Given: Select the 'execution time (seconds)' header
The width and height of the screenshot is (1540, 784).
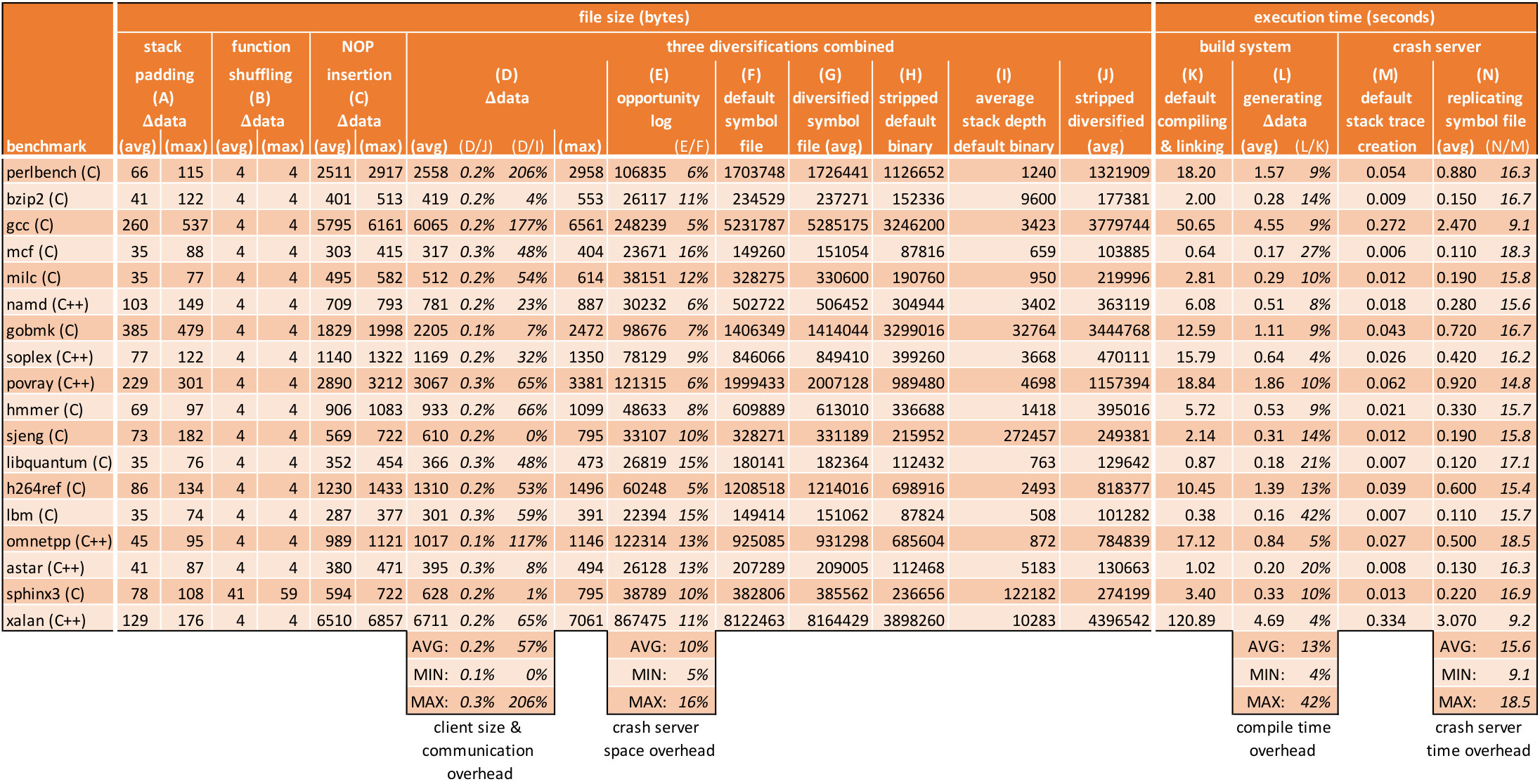Looking at the screenshot, I should (1344, 17).
